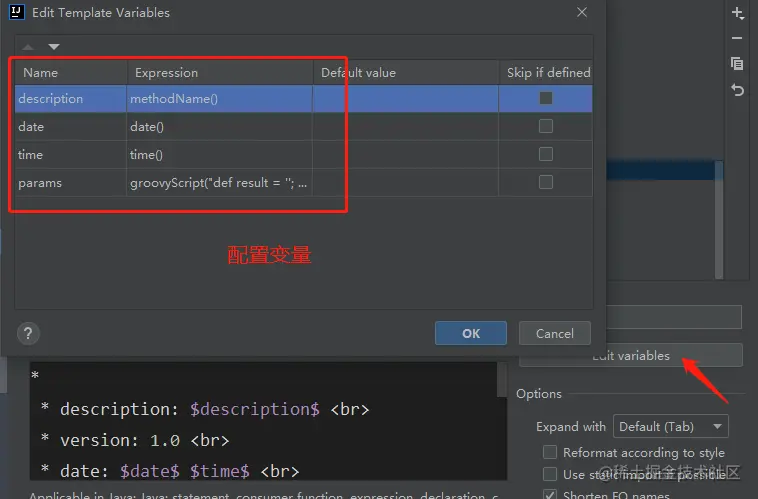Select the params variable name cell
The width and height of the screenshot is (758, 499).
71,183
